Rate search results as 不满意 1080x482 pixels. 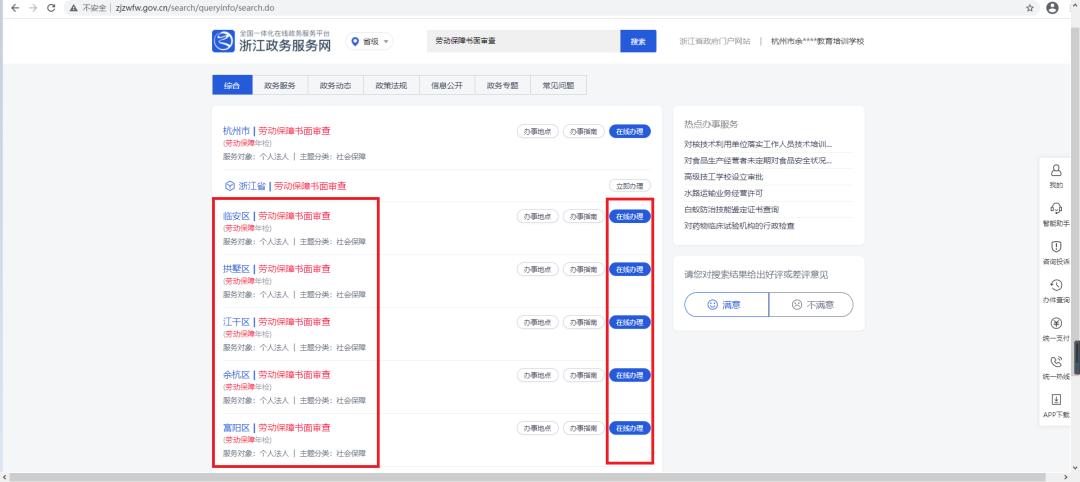click(811, 304)
